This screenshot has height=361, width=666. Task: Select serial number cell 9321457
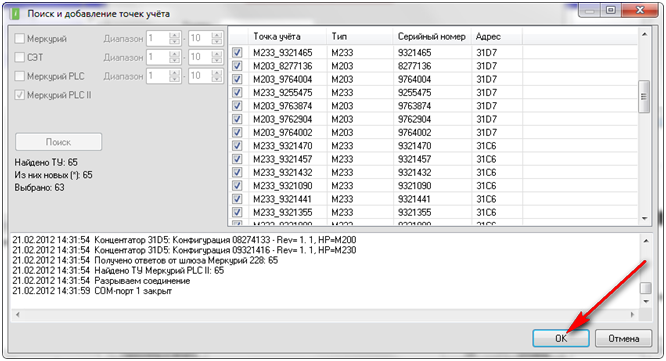415,159
